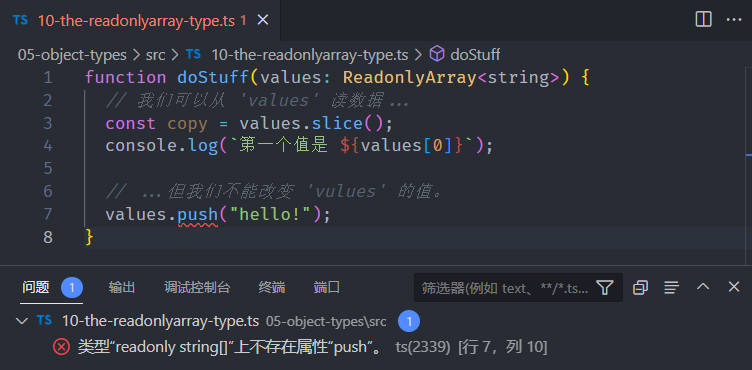Click line number 7 in gutter
Screen dimensions: 752x370
pyautogui.click(x=47, y=215)
